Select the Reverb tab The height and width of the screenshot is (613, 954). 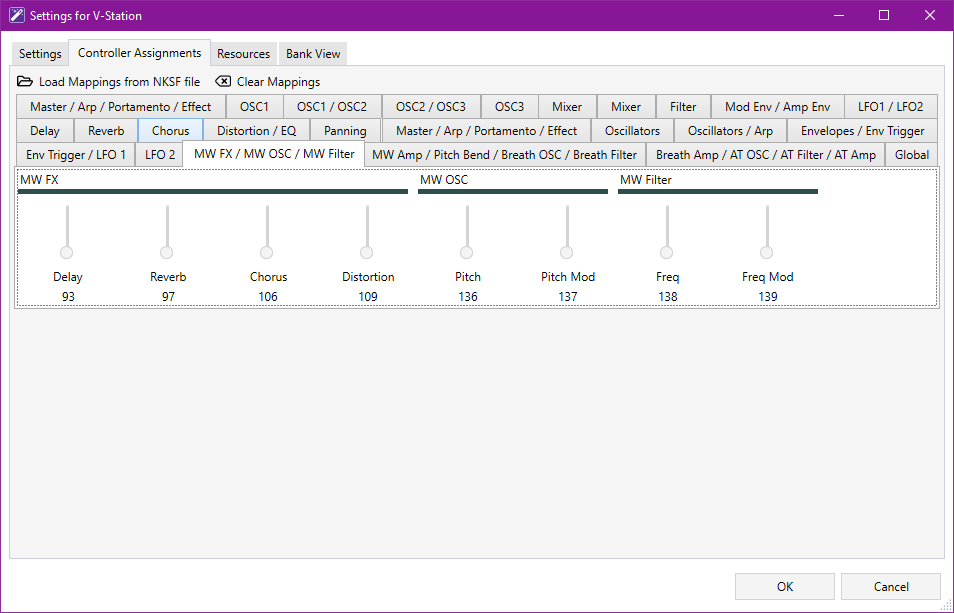tap(106, 131)
